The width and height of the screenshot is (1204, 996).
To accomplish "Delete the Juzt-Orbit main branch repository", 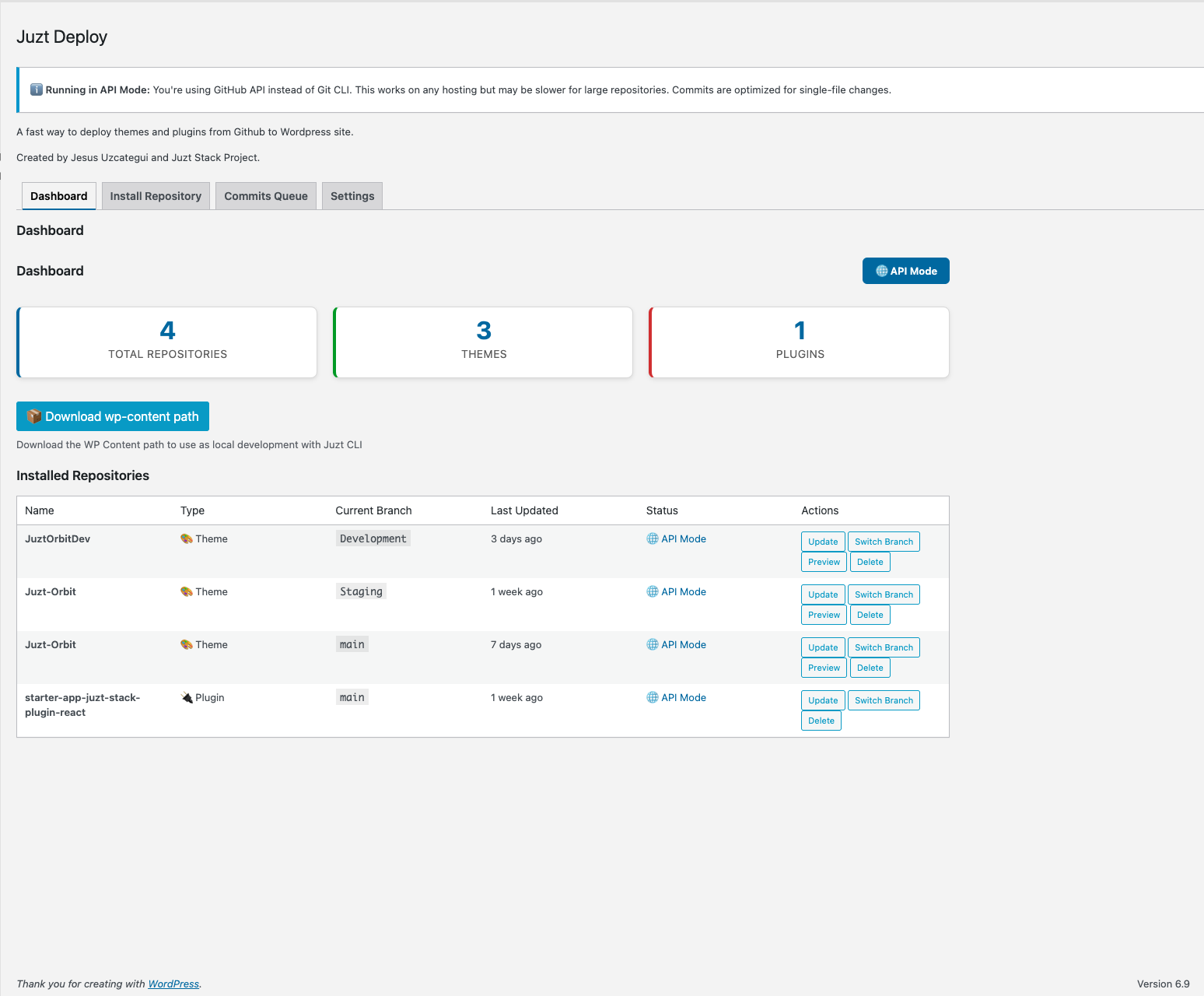I will [870, 668].
